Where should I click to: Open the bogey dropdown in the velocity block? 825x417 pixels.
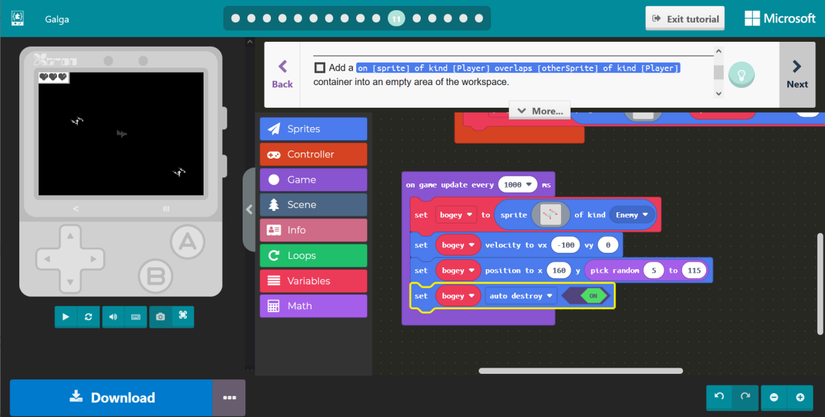pos(458,245)
